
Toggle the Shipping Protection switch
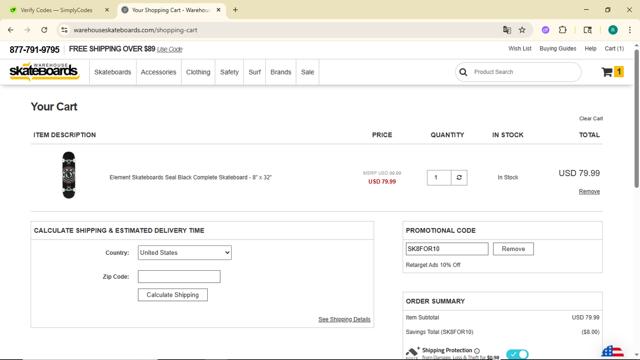(x=517, y=354)
